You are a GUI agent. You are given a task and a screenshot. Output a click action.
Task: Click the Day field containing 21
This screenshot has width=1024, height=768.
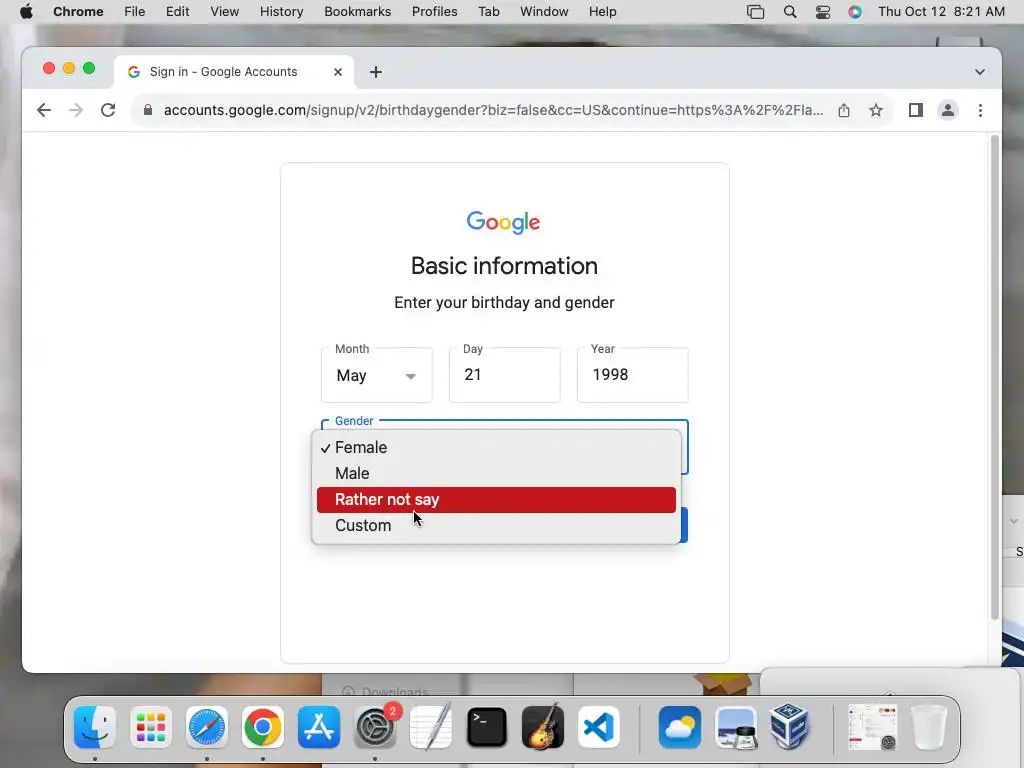click(x=504, y=375)
